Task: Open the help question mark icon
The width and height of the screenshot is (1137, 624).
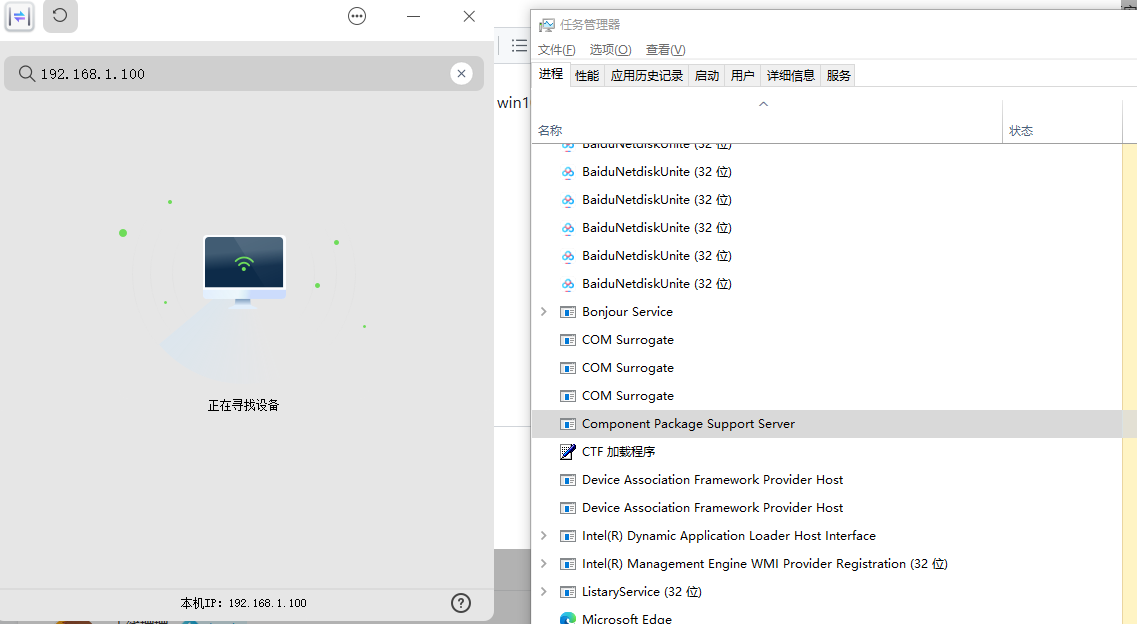Action: [460, 603]
